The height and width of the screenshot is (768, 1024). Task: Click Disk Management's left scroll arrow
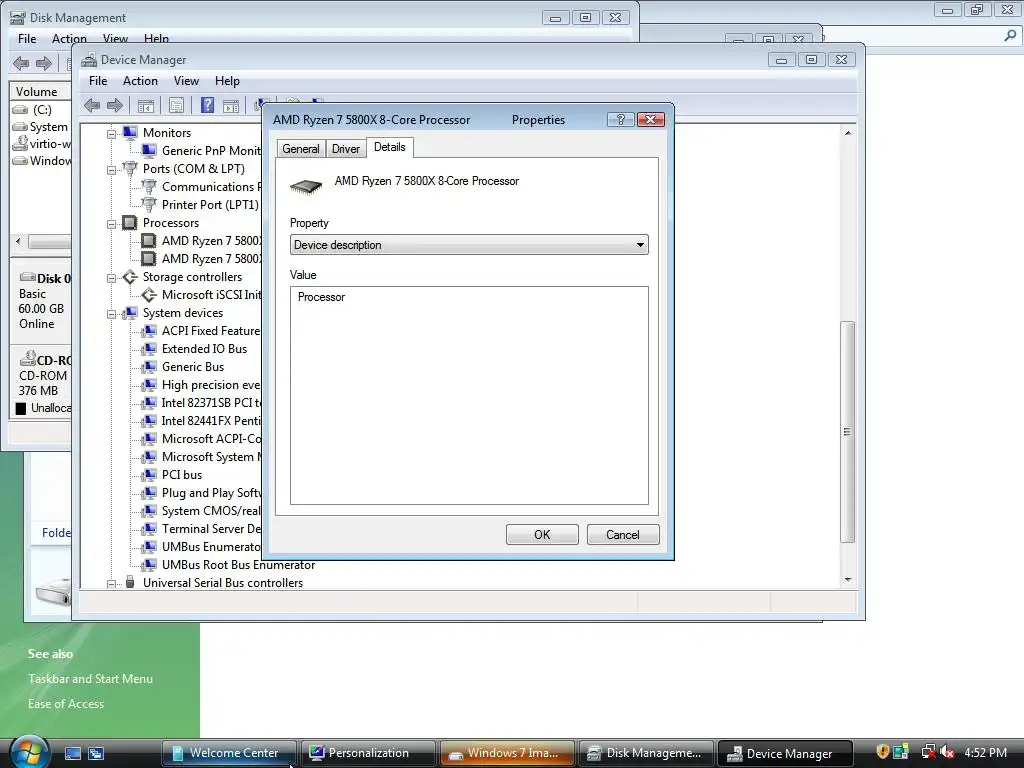(x=18, y=242)
